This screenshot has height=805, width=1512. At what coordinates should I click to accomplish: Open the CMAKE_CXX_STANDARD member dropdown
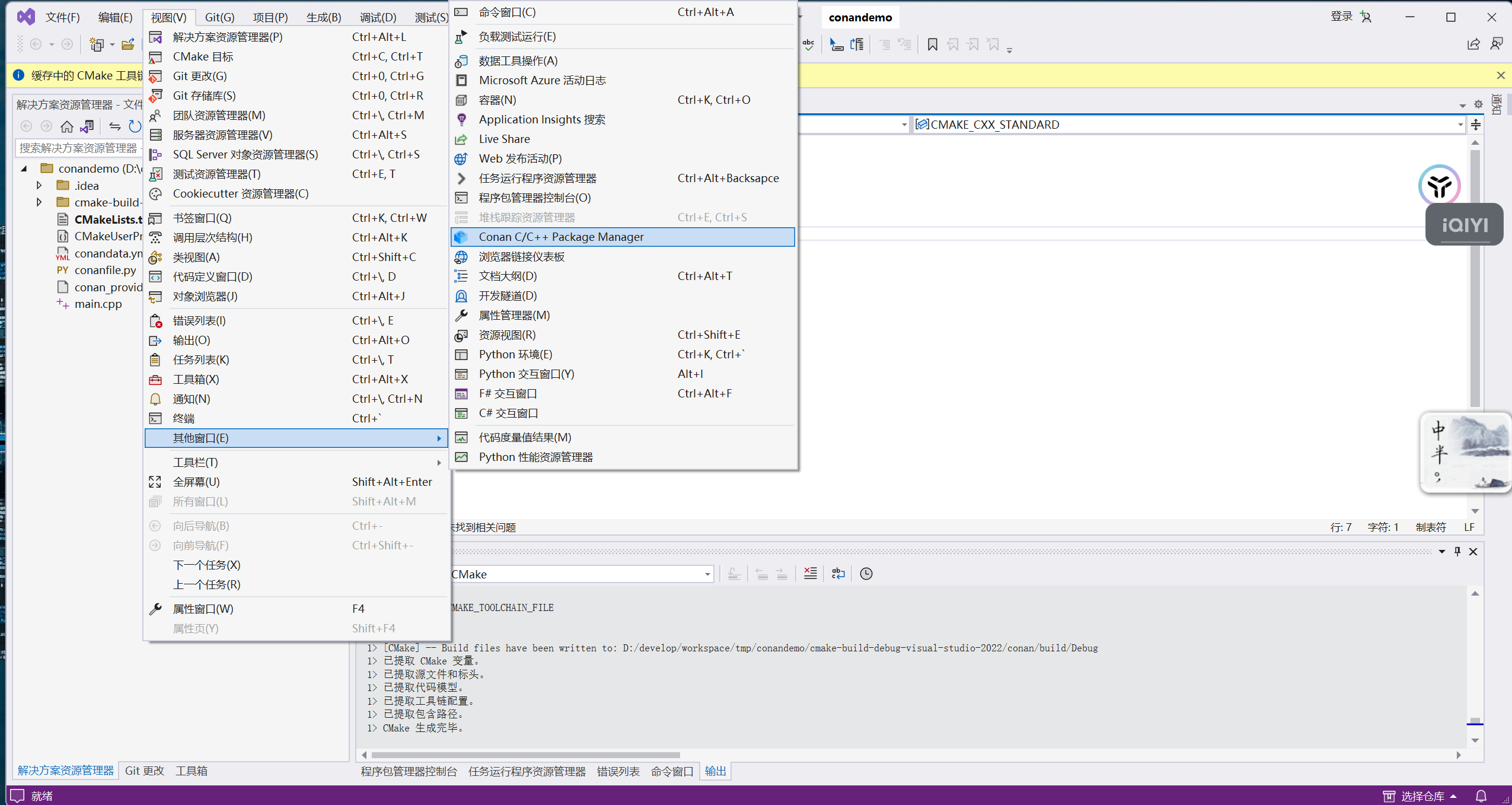pos(1460,125)
